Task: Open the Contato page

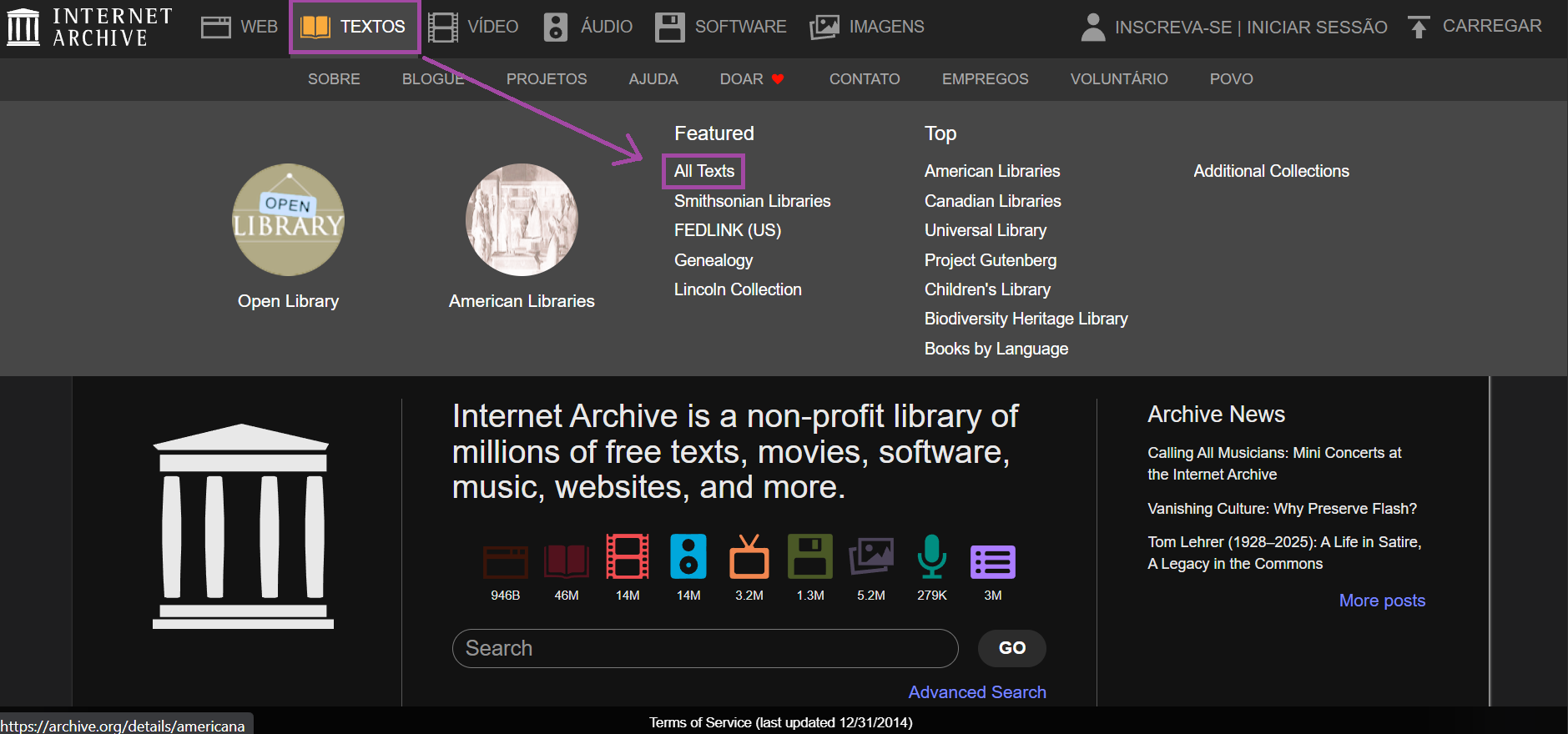Action: point(865,79)
